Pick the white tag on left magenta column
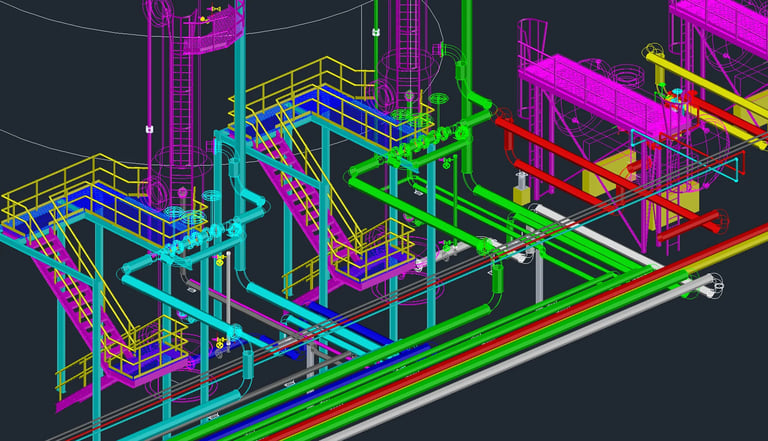Screen dimensions: 768x441 point(150,129)
